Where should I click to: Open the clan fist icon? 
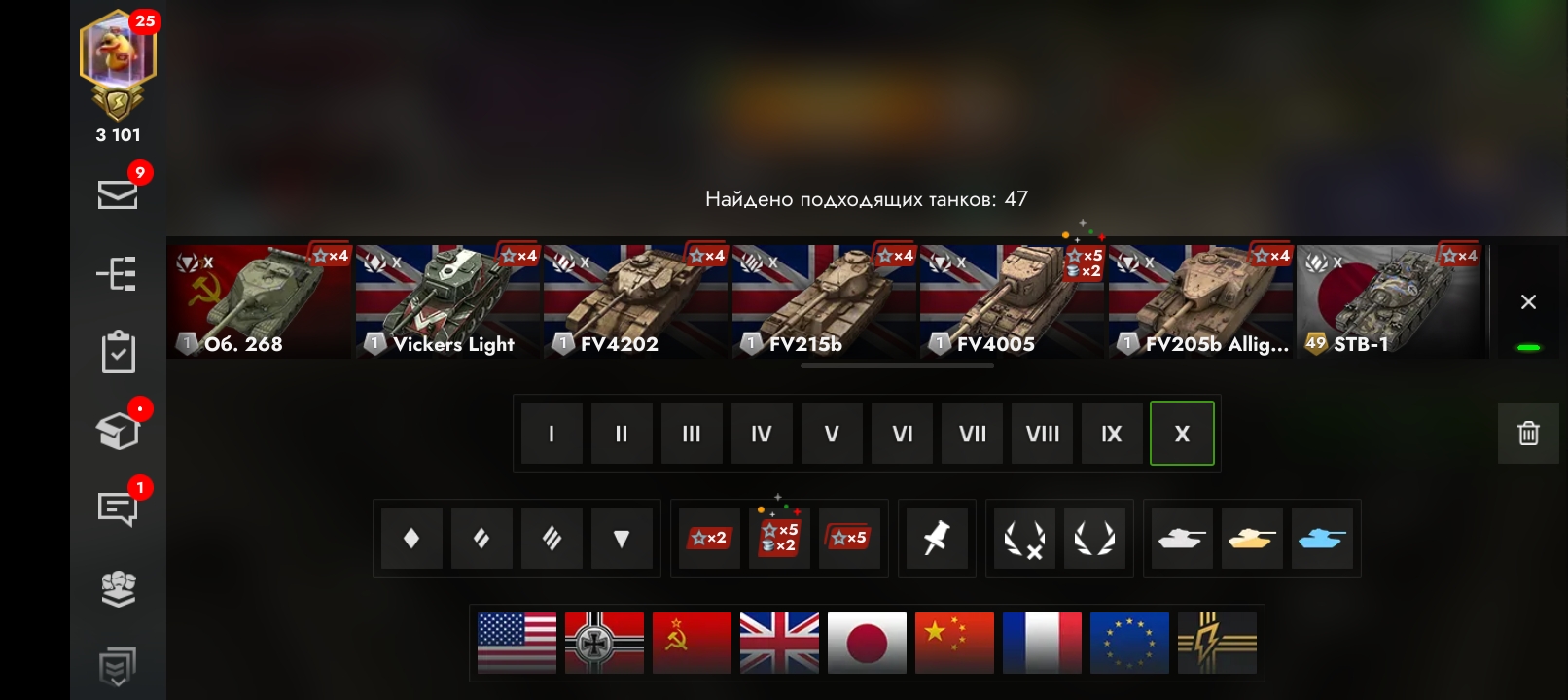[x=118, y=588]
